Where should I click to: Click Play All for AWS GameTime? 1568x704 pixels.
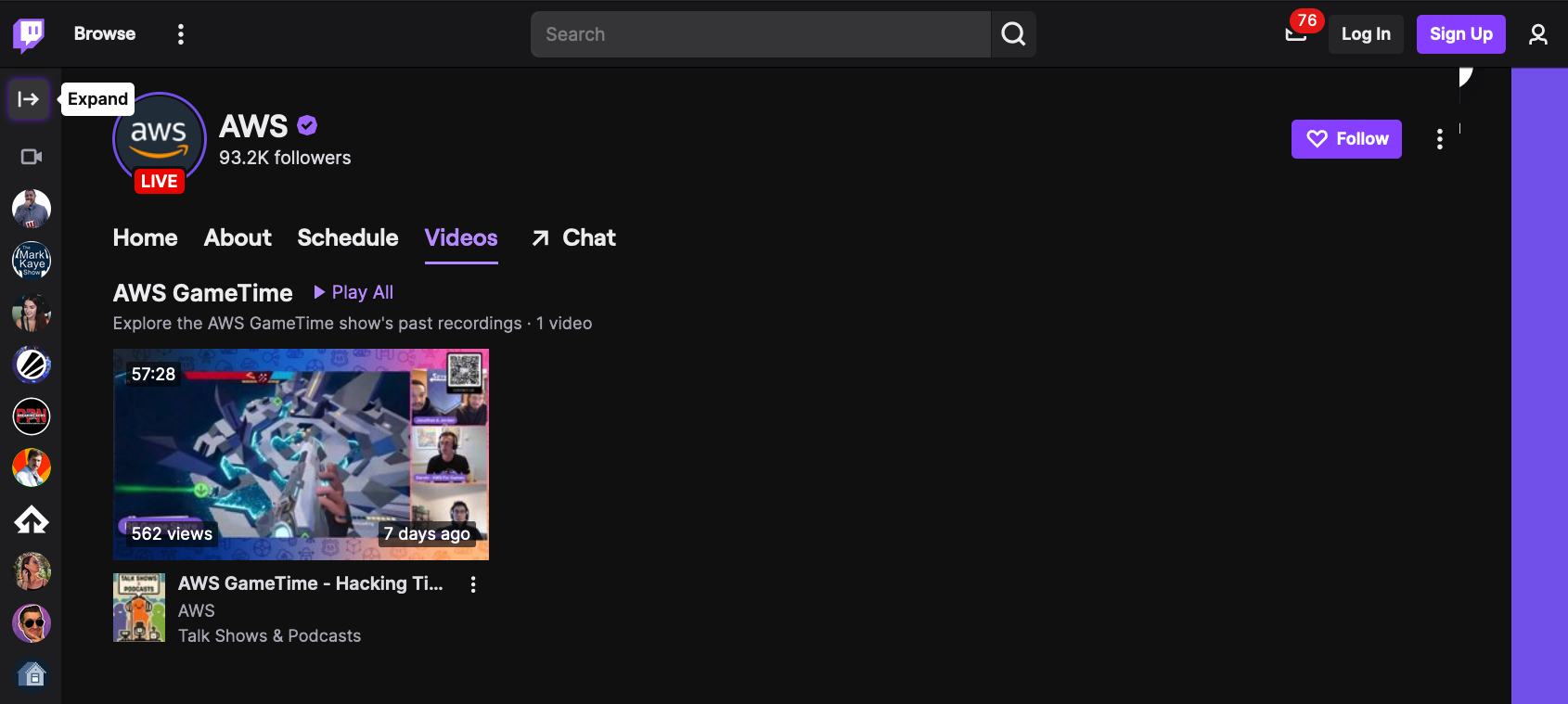click(x=353, y=292)
